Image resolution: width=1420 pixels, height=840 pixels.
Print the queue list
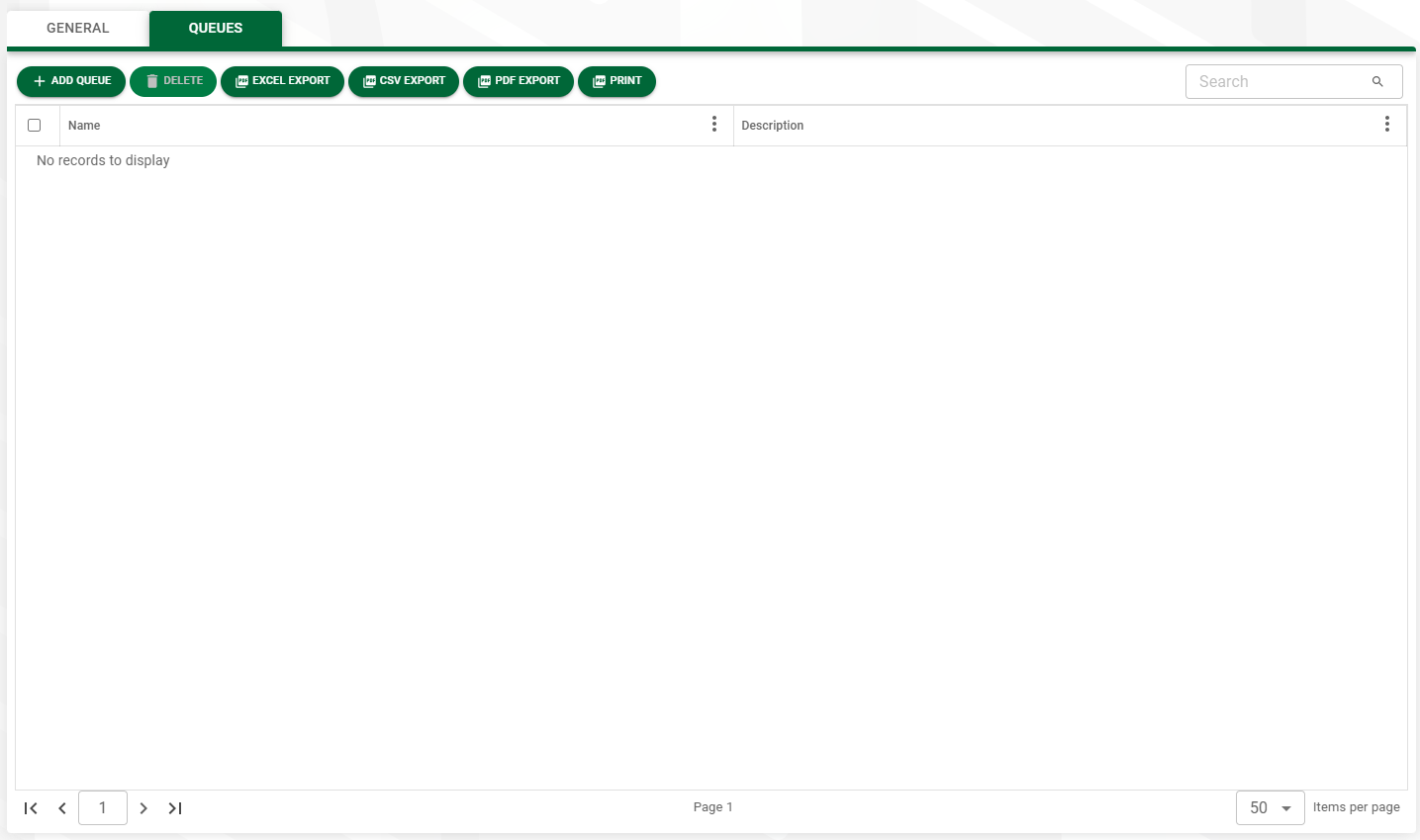click(x=616, y=81)
